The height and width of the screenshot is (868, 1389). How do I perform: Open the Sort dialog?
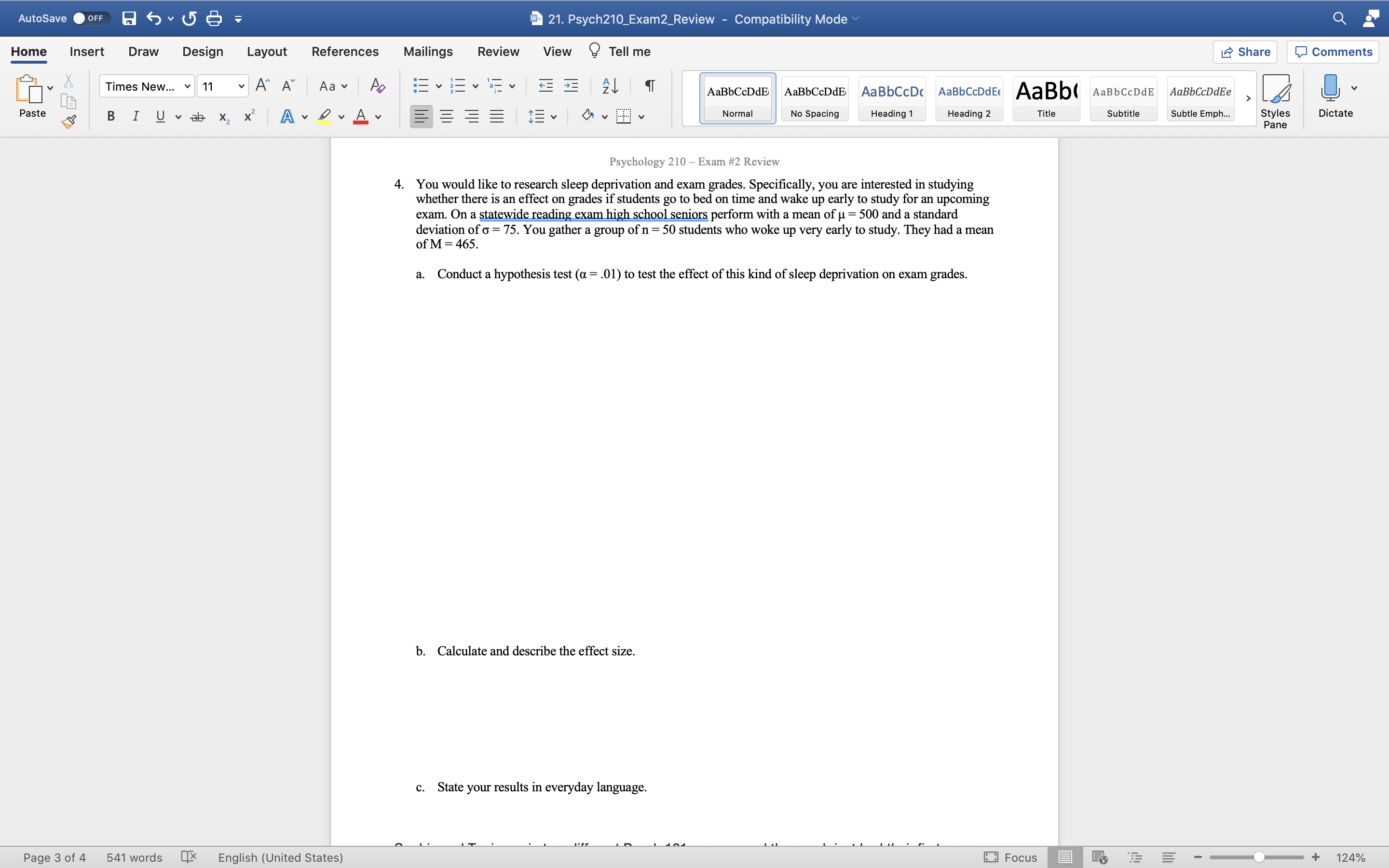pyautogui.click(x=610, y=85)
